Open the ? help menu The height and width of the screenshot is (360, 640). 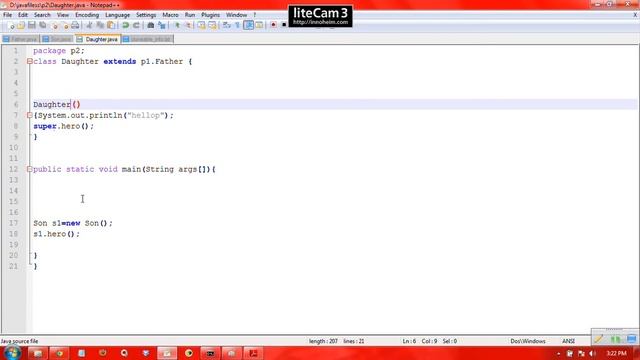[255, 15]
